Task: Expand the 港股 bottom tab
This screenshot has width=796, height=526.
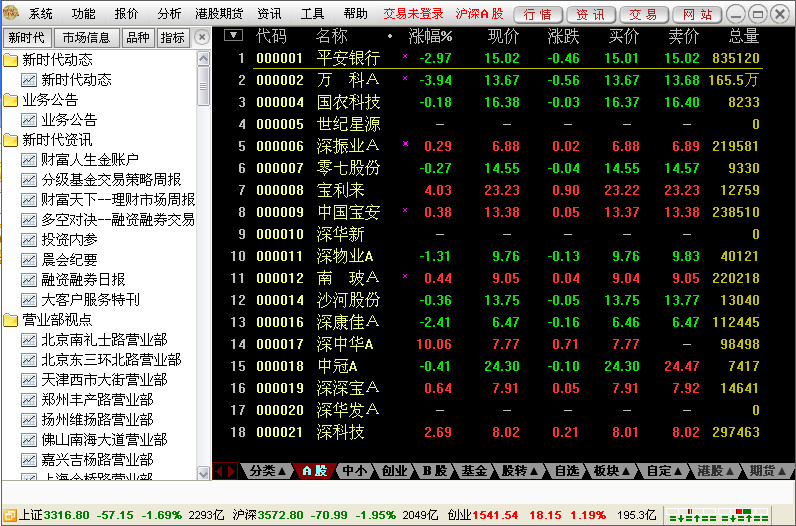Action: point(716,471)
